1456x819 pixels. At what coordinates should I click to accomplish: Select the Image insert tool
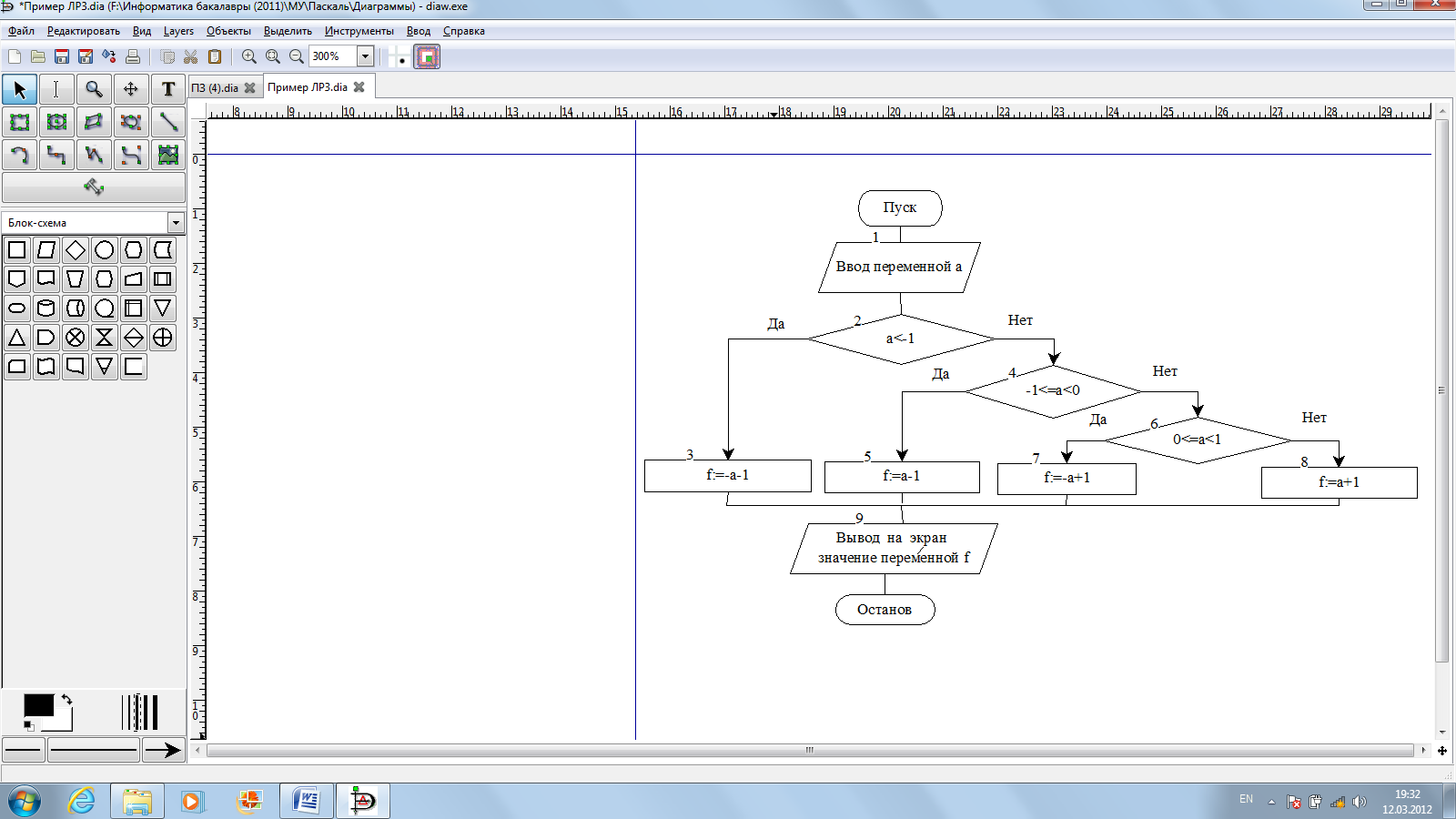(168, 155)
